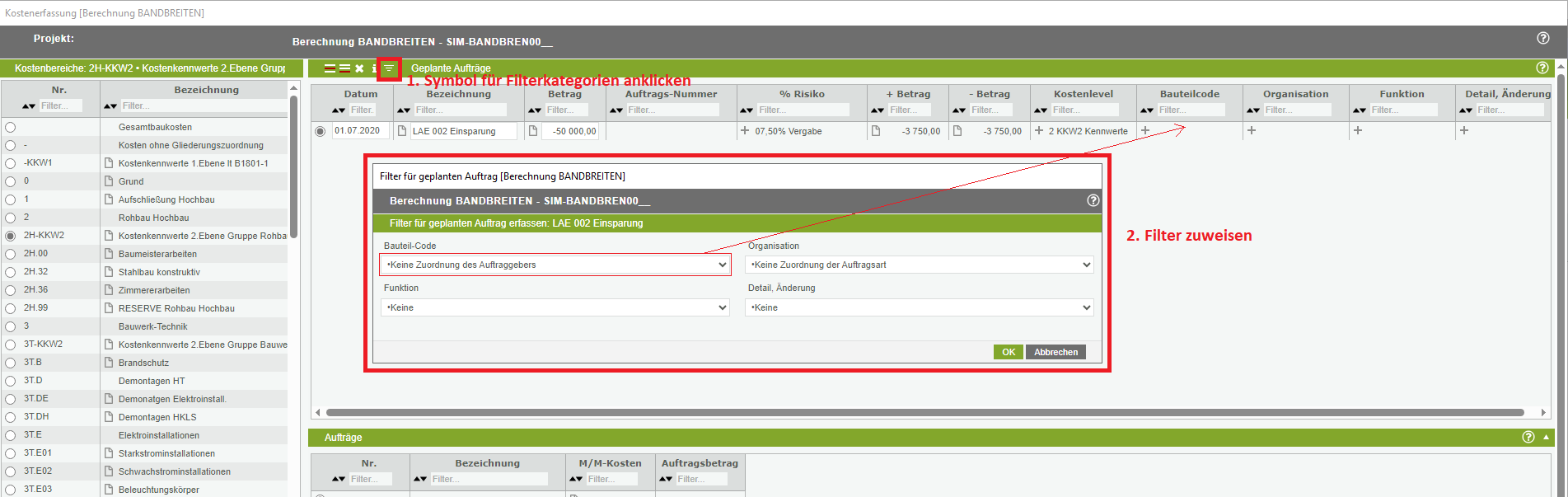1568x497 pixels.
Task: Expand the Funktion dropdown list
Action: tap(555, 307)
